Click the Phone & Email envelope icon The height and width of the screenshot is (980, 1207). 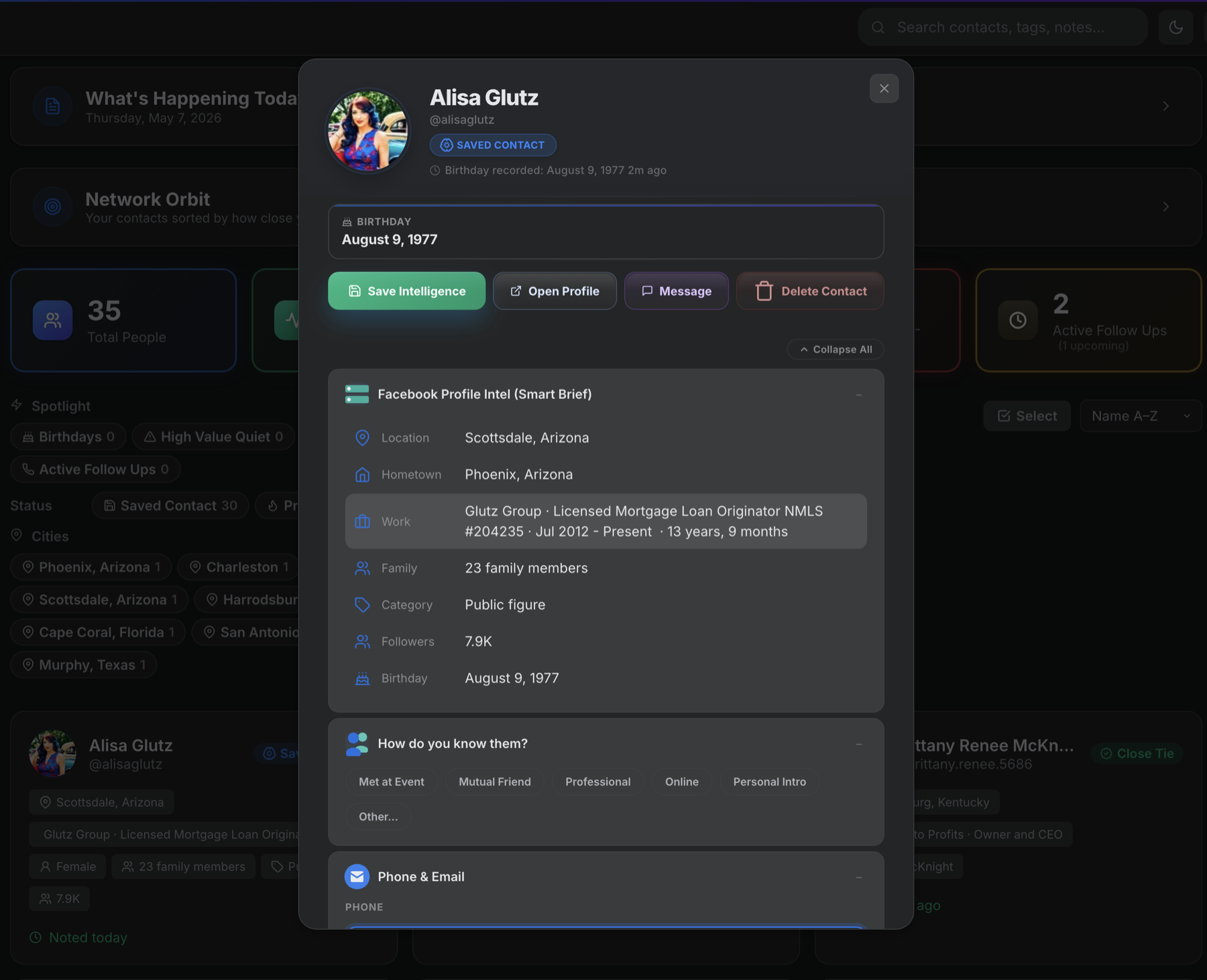[357, 876]
